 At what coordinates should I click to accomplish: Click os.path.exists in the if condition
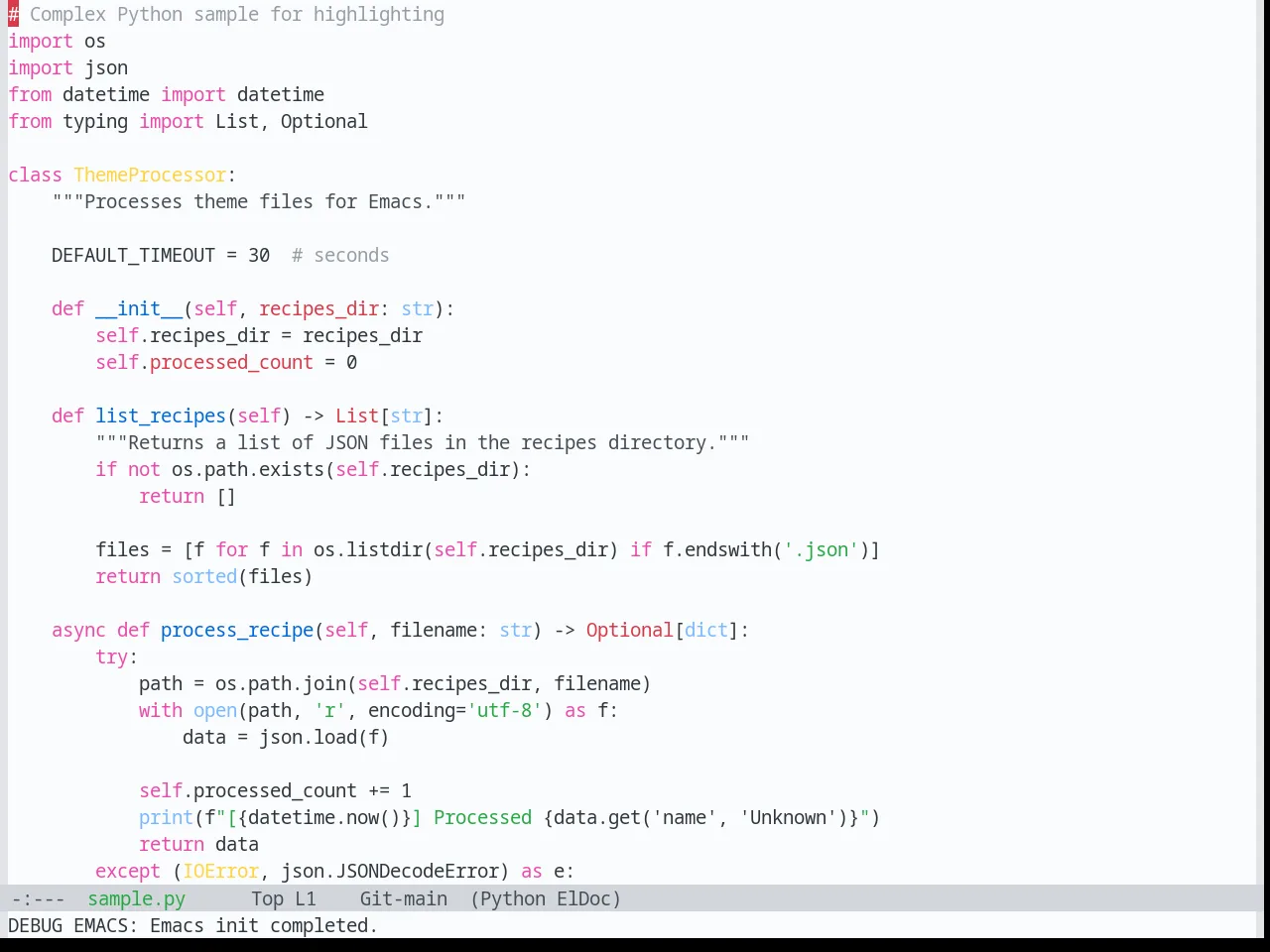pos(248,469)
